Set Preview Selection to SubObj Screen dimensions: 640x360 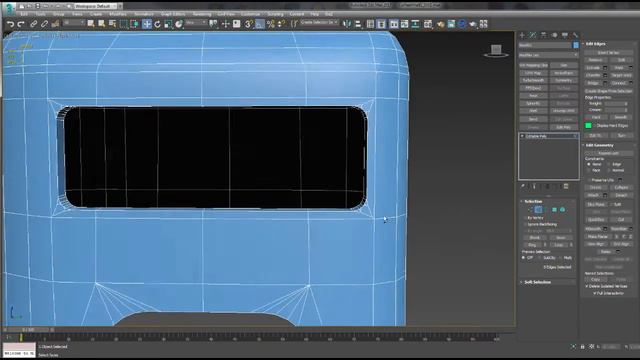[x=540, y=258]
